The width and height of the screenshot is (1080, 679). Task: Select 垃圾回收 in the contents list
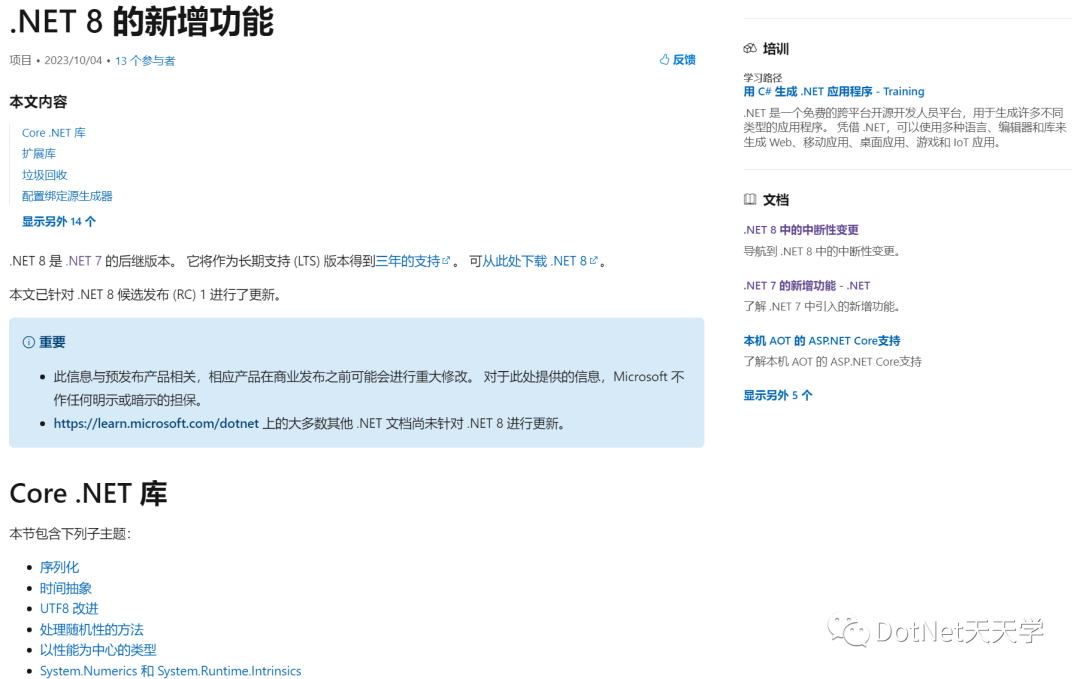tap(44, 174)
